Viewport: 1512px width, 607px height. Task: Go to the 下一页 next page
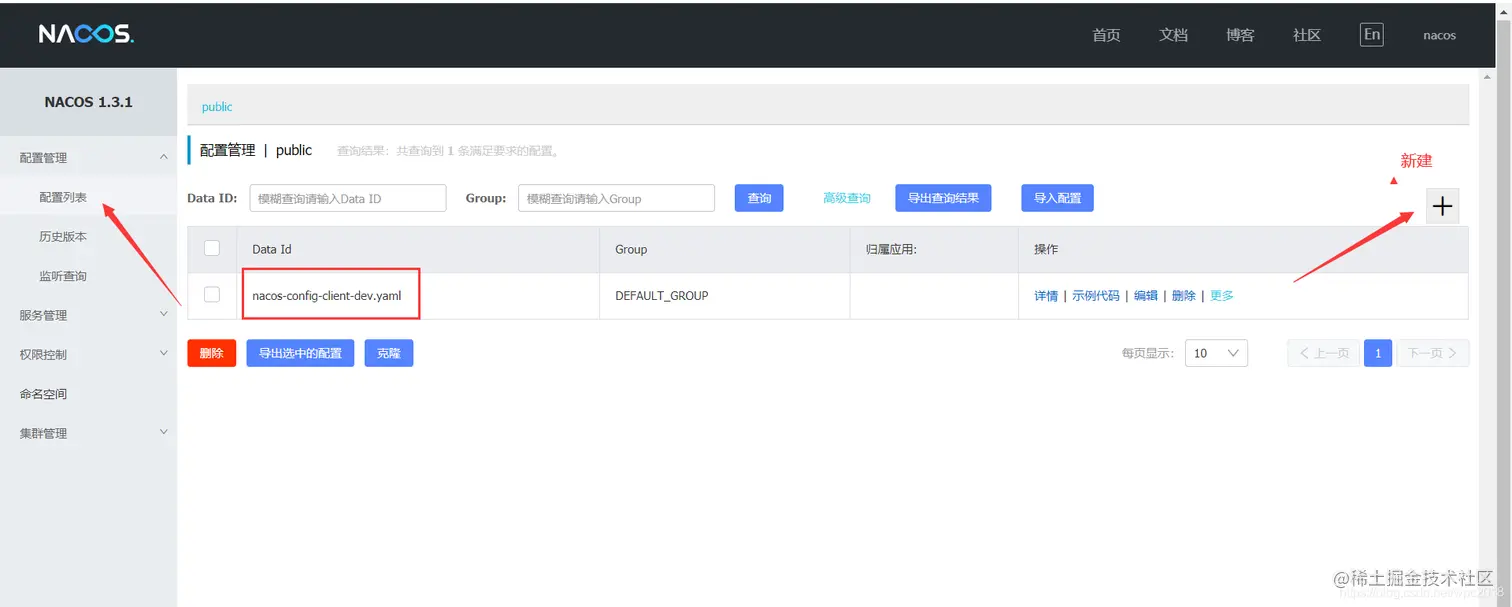[1433, 353]
